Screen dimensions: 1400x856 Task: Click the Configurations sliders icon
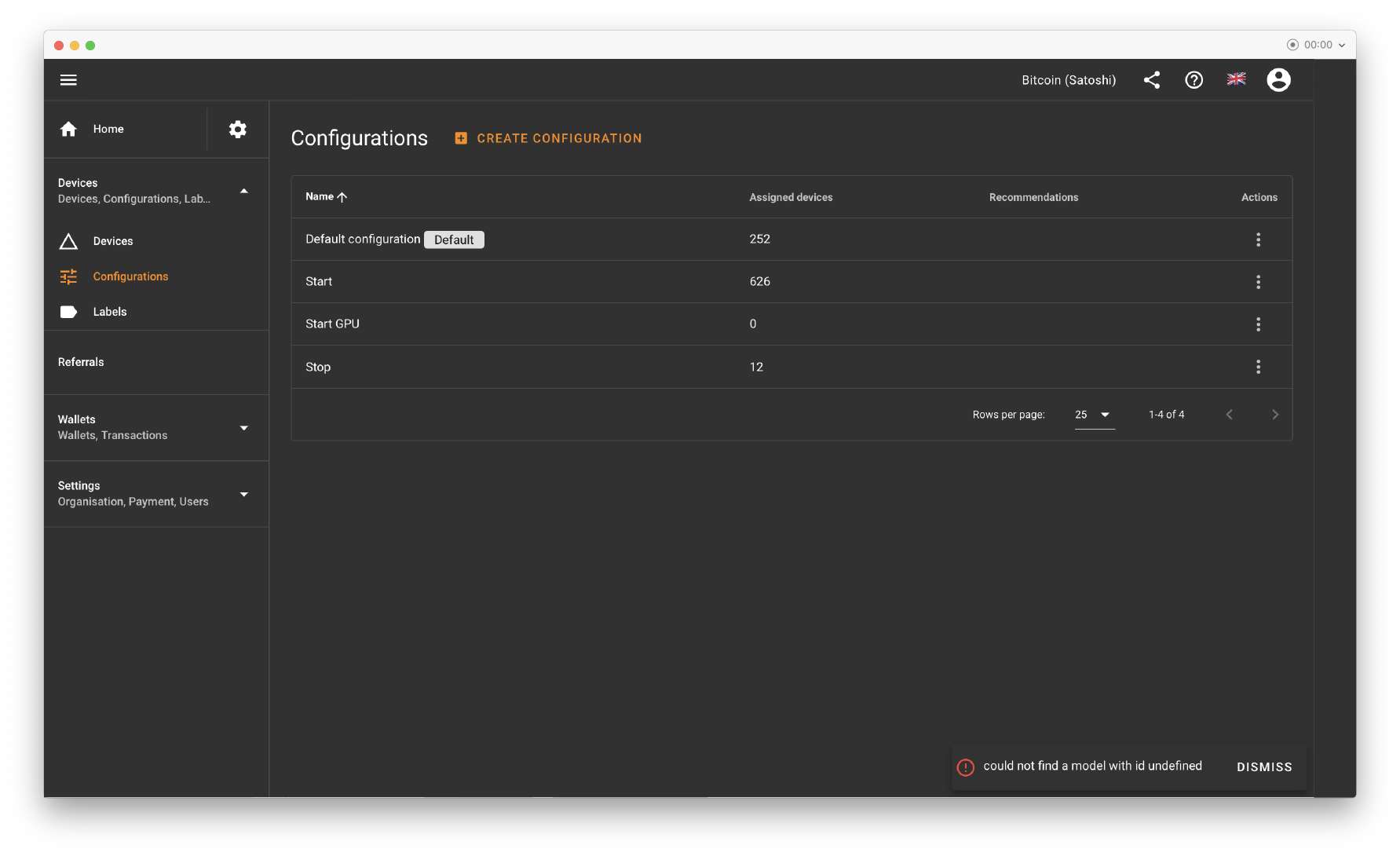click(x=68, y=276)
